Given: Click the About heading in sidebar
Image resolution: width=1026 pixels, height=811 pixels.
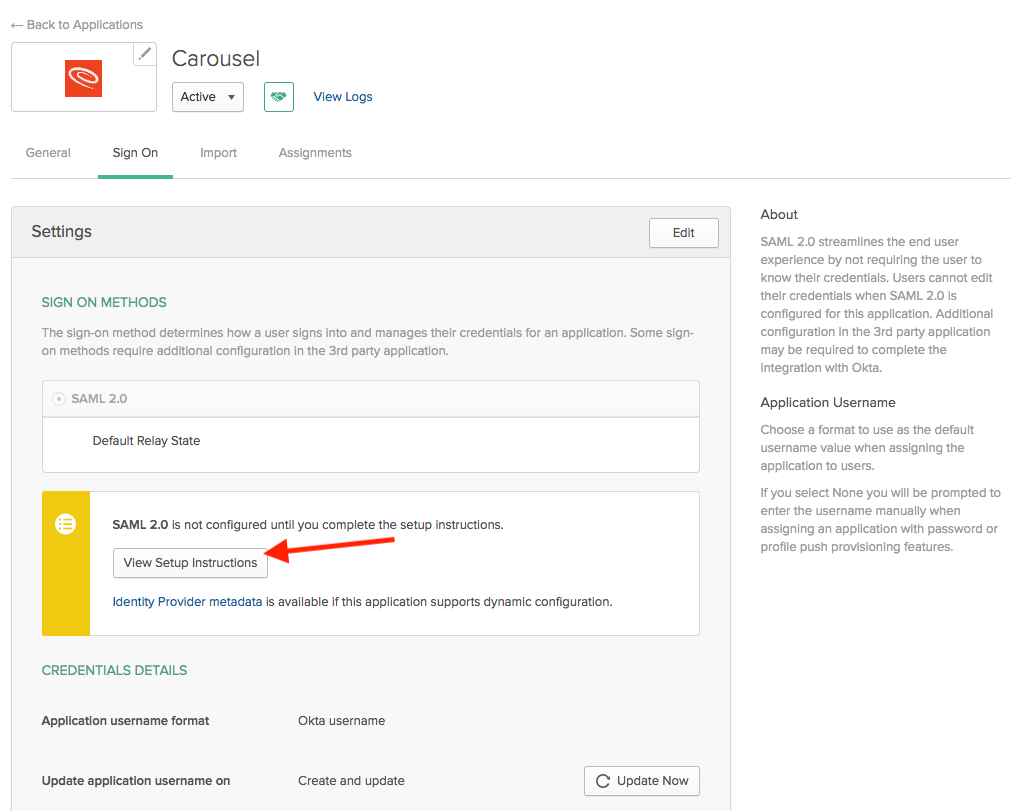Looking at the screenshot, I should click(779, 215).
